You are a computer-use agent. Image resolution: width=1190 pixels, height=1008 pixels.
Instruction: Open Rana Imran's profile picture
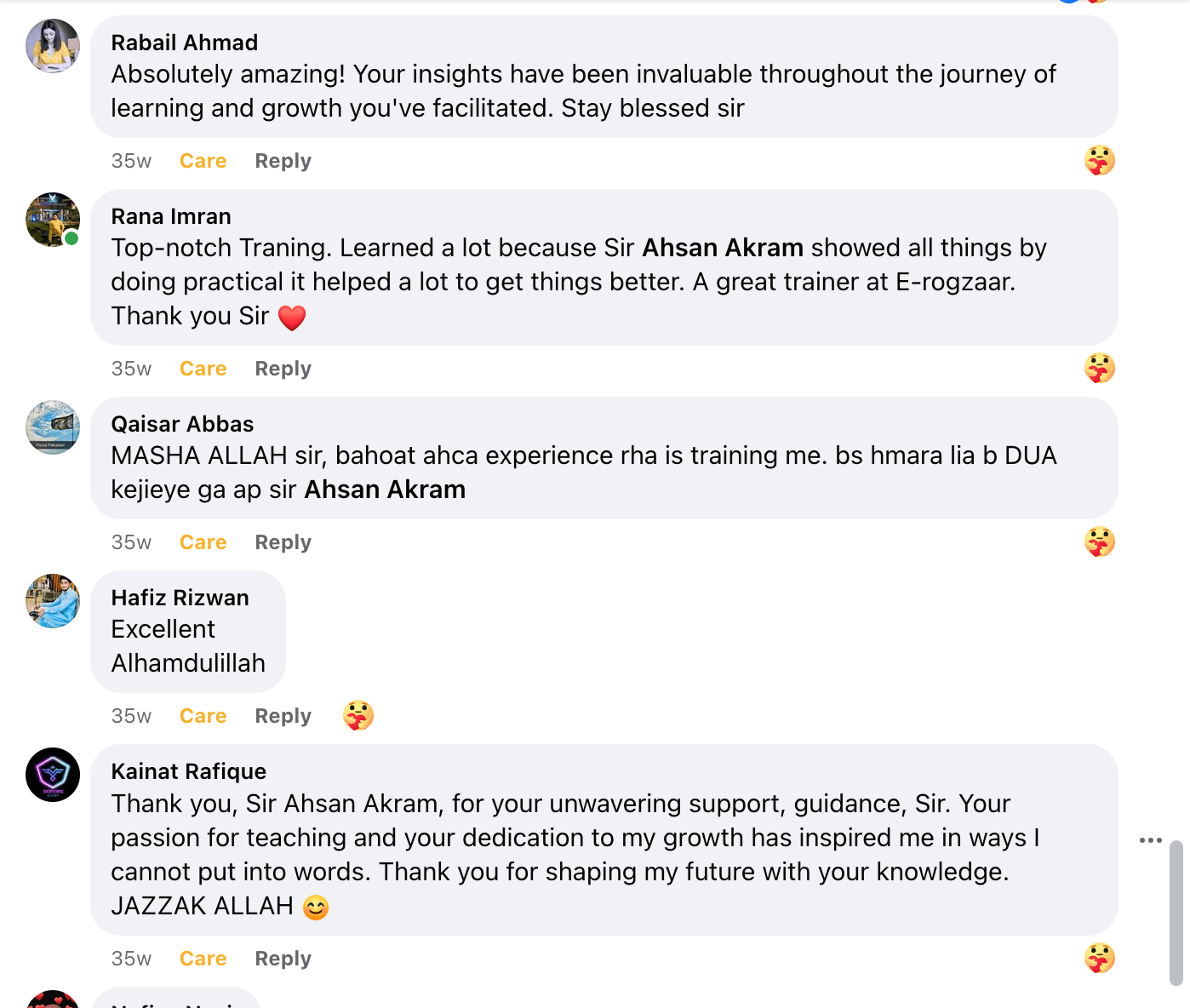(53, 220)
